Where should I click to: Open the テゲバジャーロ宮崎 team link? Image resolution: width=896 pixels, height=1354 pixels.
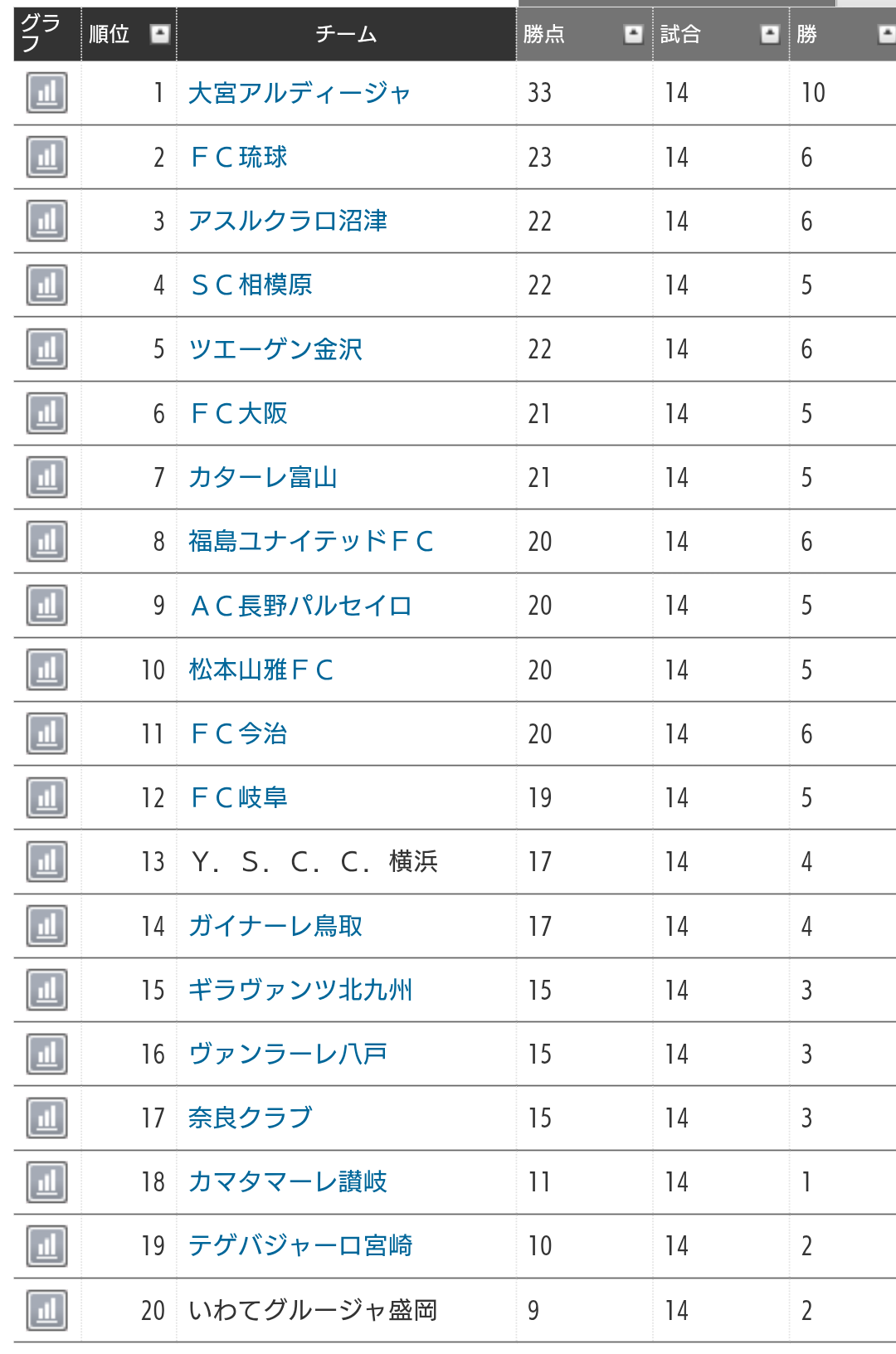(300, 1246)
